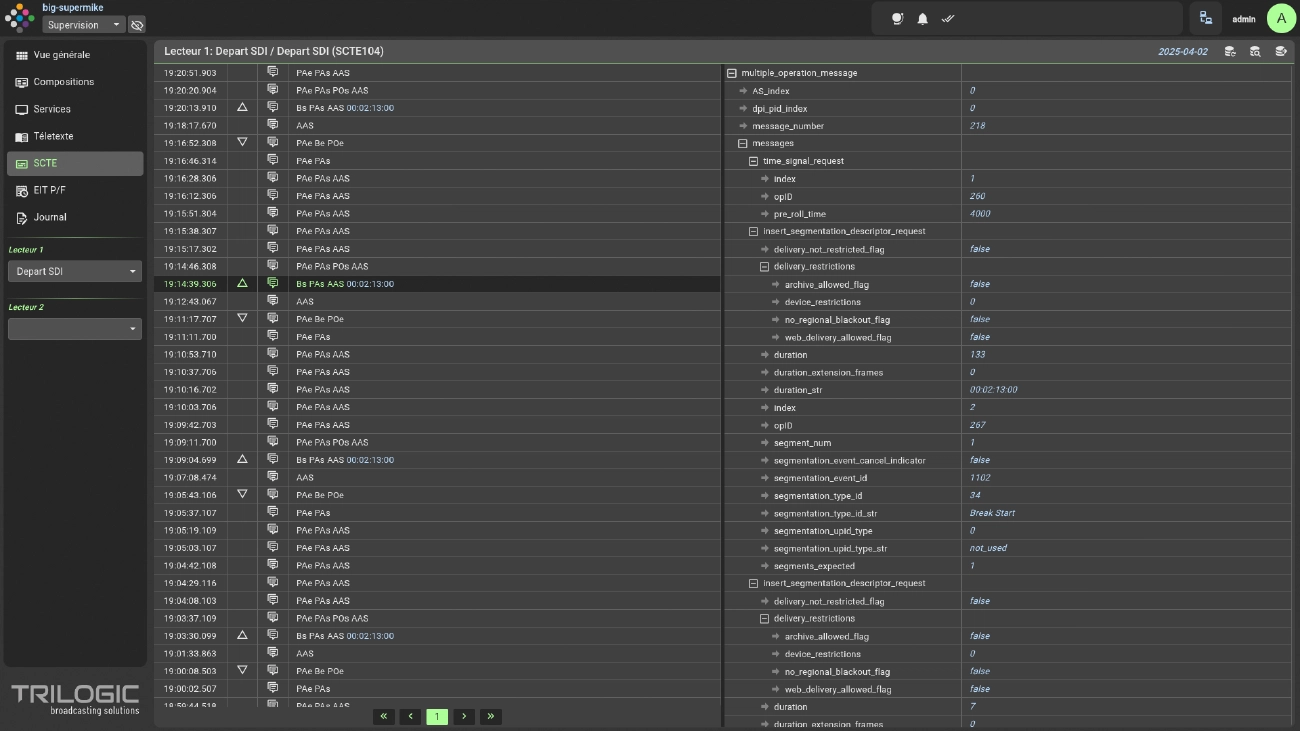The width and height of the screenshot is (1300, 731).
Task: Open Lecteur 1 Depart SDI dropdown
Action: [75, 271]
